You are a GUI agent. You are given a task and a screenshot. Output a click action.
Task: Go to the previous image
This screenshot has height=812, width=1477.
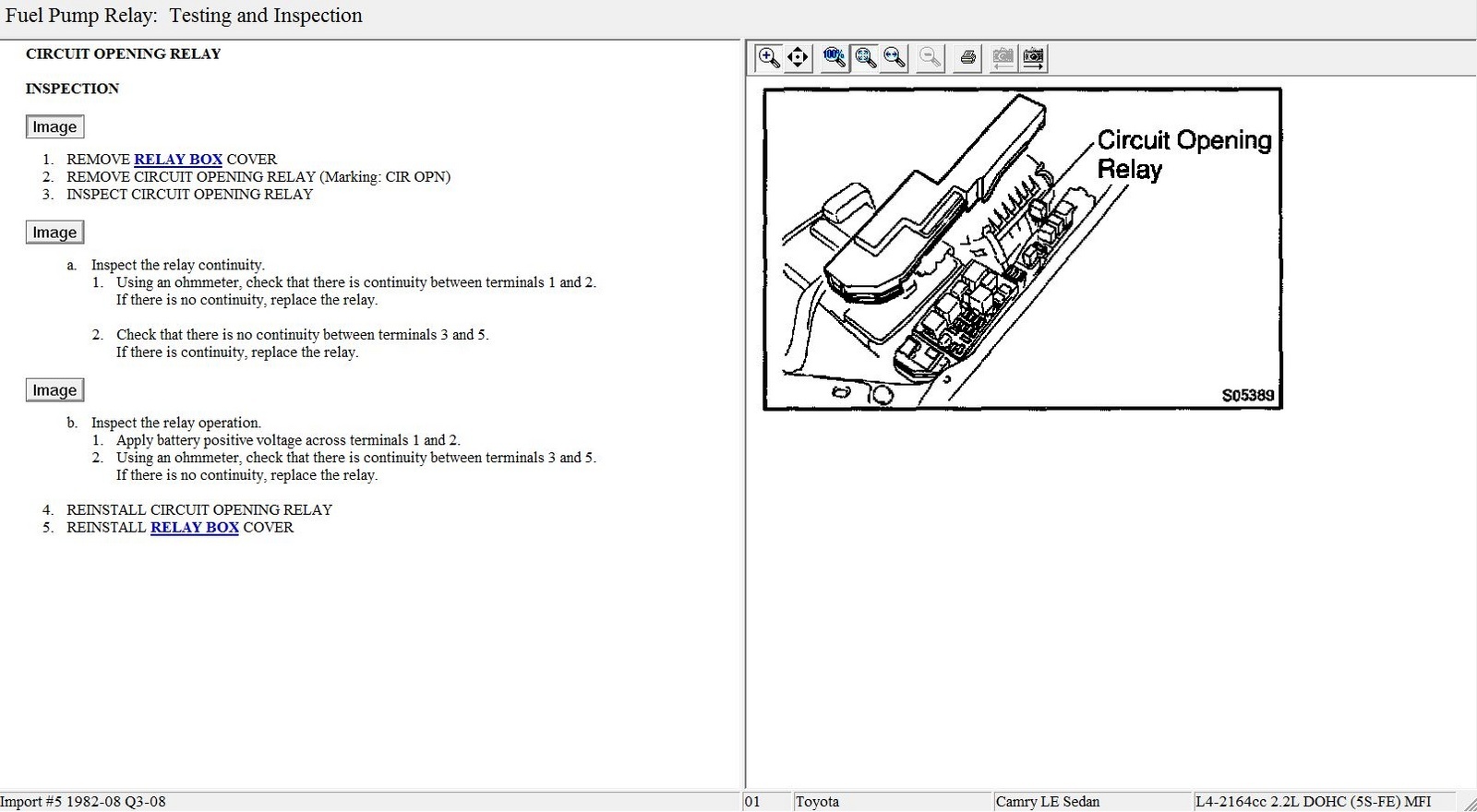point(1003,58)
